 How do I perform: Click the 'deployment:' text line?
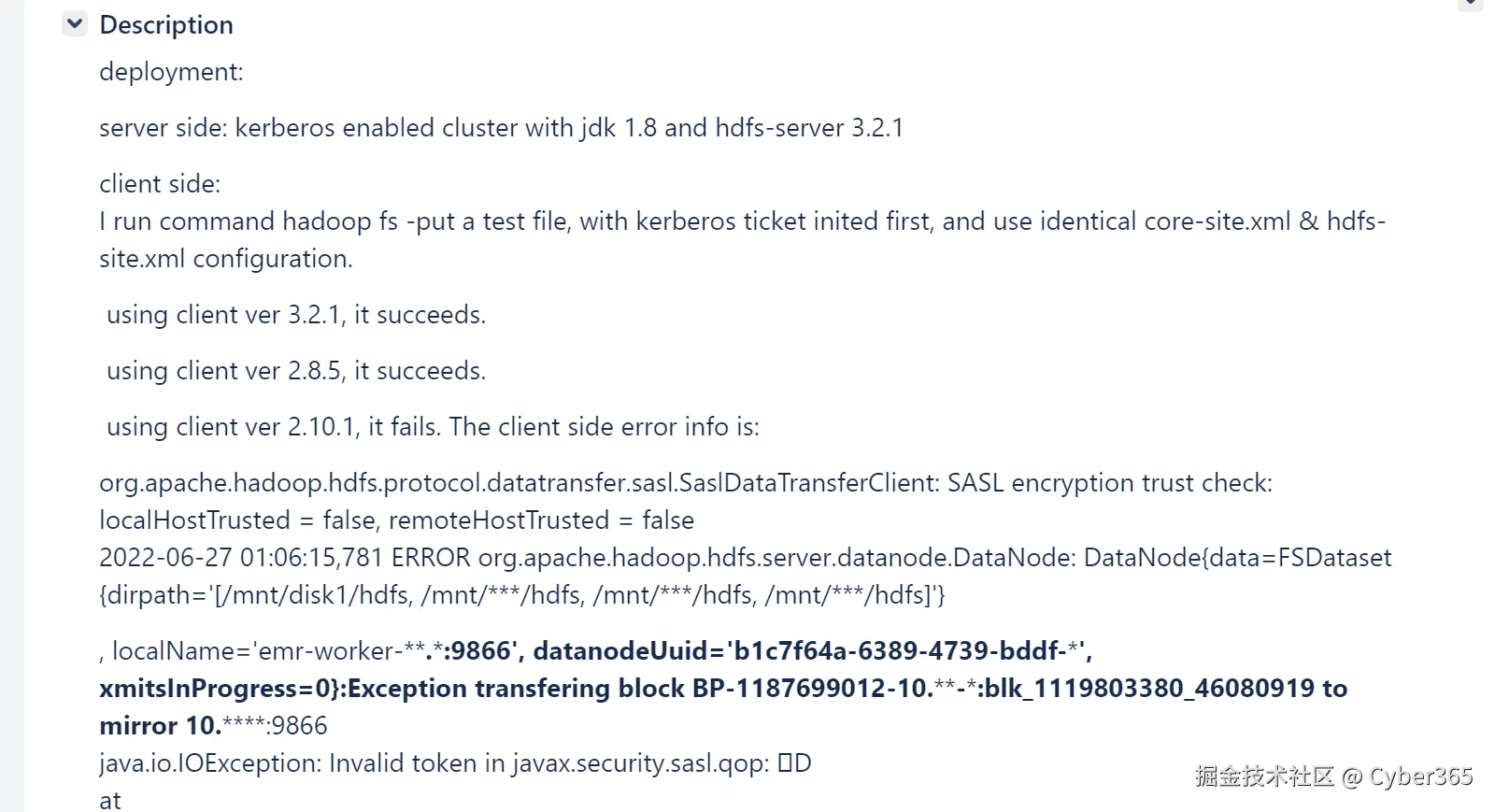[171, 72]
